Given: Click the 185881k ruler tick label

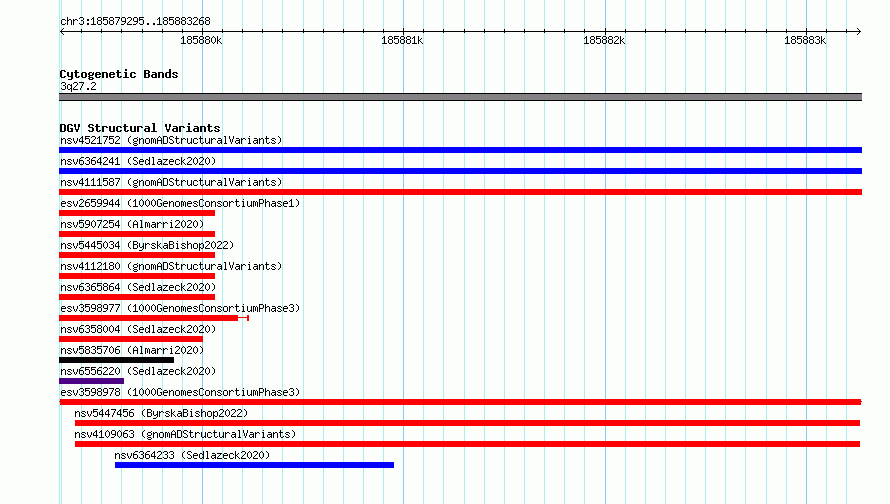Looking at the screenshot, I should [402, 41].
